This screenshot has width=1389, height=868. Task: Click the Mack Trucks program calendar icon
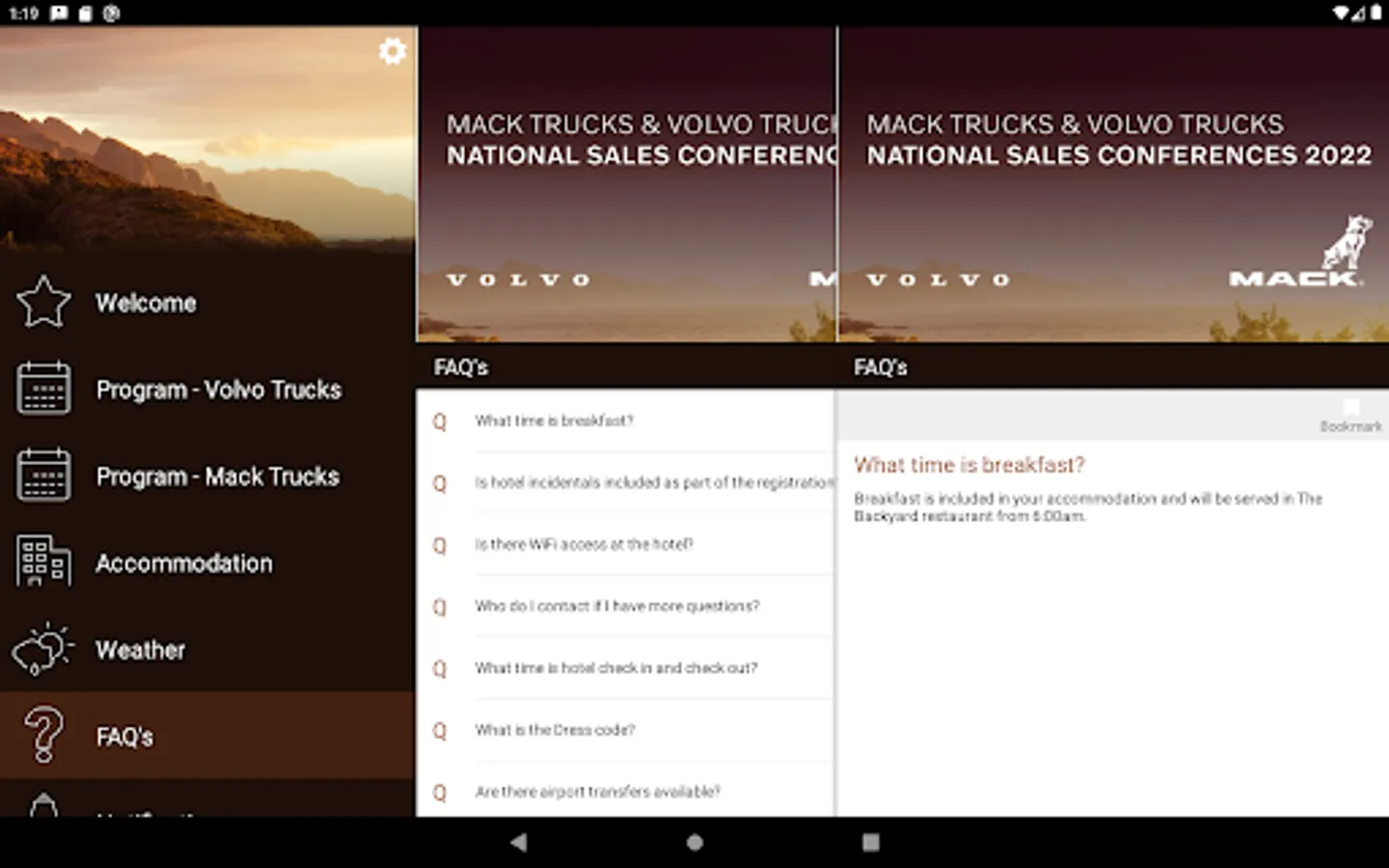43,475
